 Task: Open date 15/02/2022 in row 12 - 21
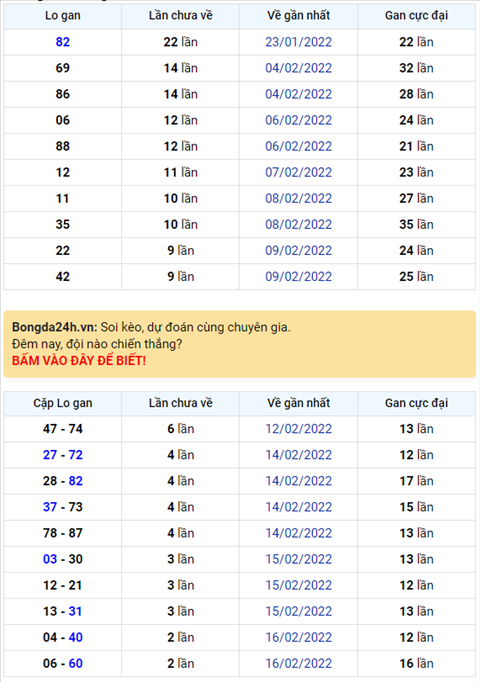(299, 585)
